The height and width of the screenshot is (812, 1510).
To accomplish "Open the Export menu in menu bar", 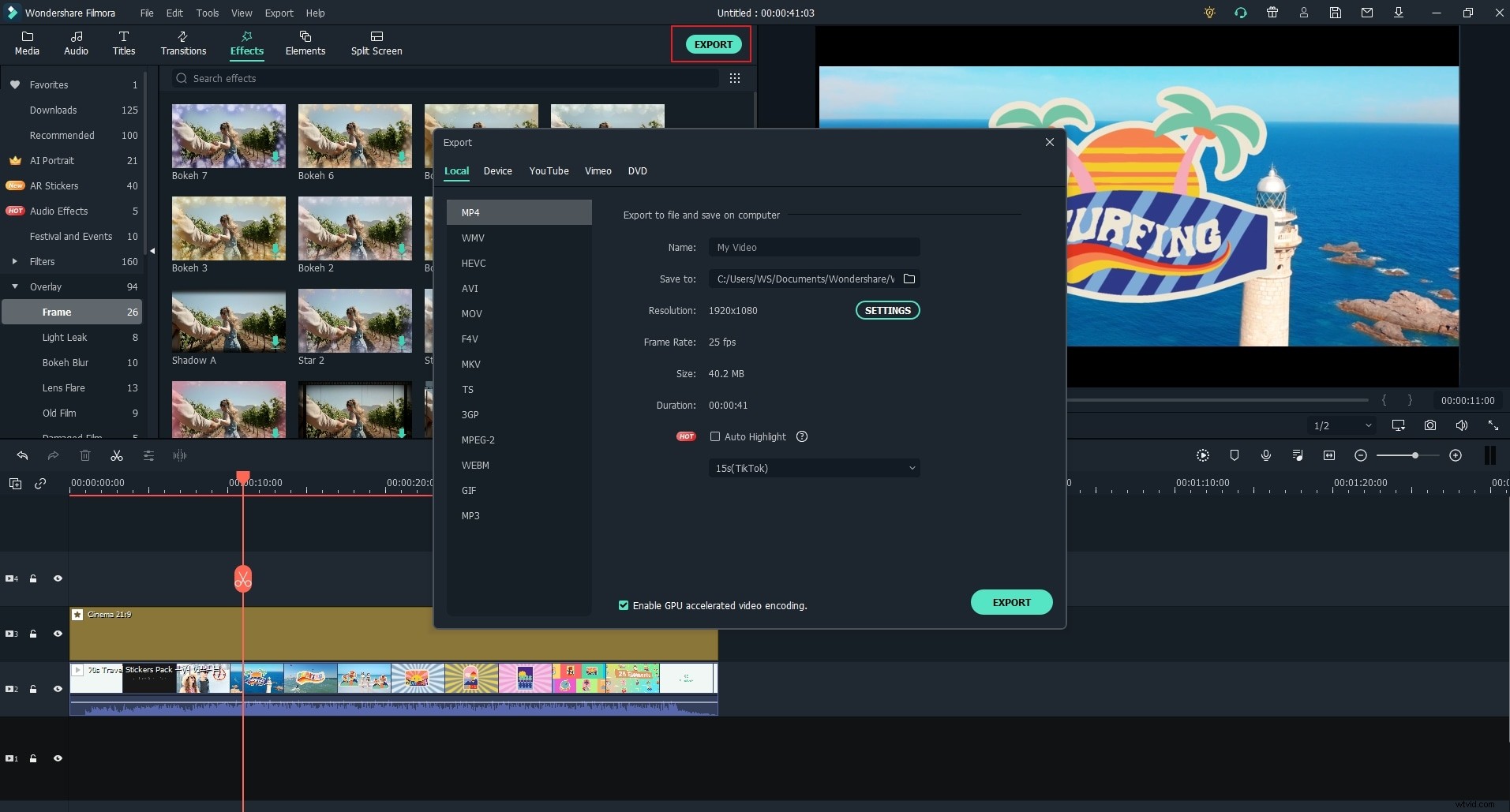I will [x=278, y=13].
